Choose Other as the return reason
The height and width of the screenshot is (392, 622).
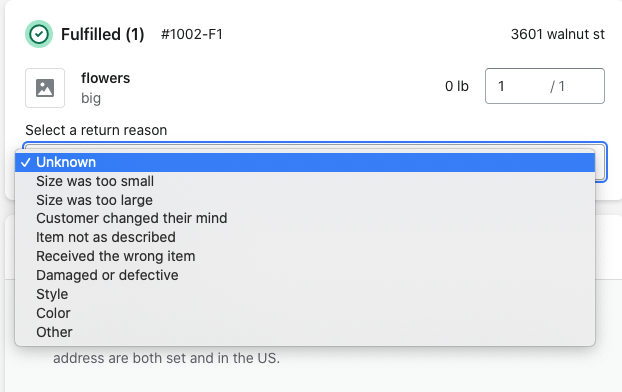point(305,332)
